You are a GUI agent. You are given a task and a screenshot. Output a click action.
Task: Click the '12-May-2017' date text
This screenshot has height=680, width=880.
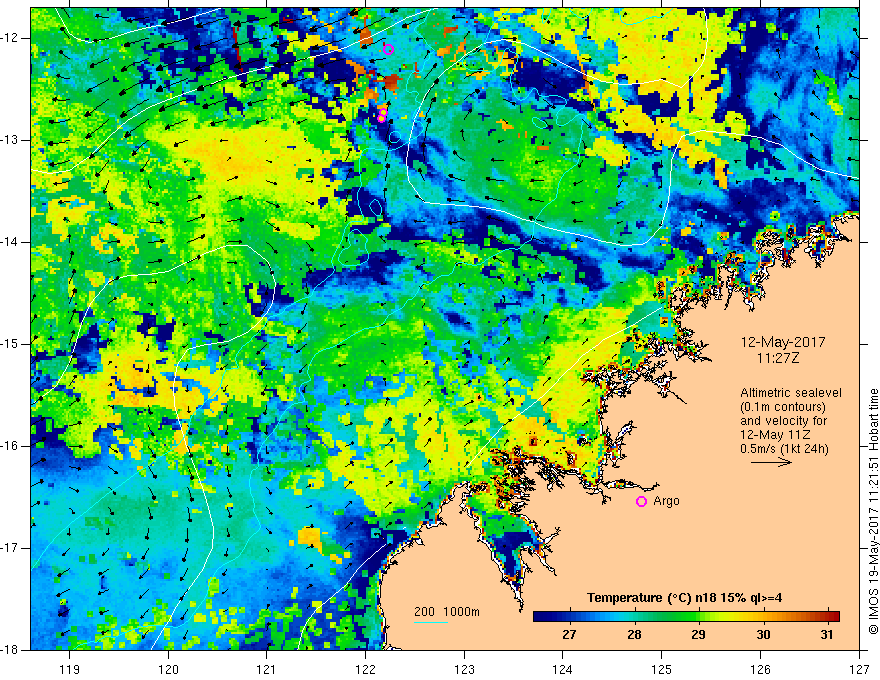click(782, 342)
